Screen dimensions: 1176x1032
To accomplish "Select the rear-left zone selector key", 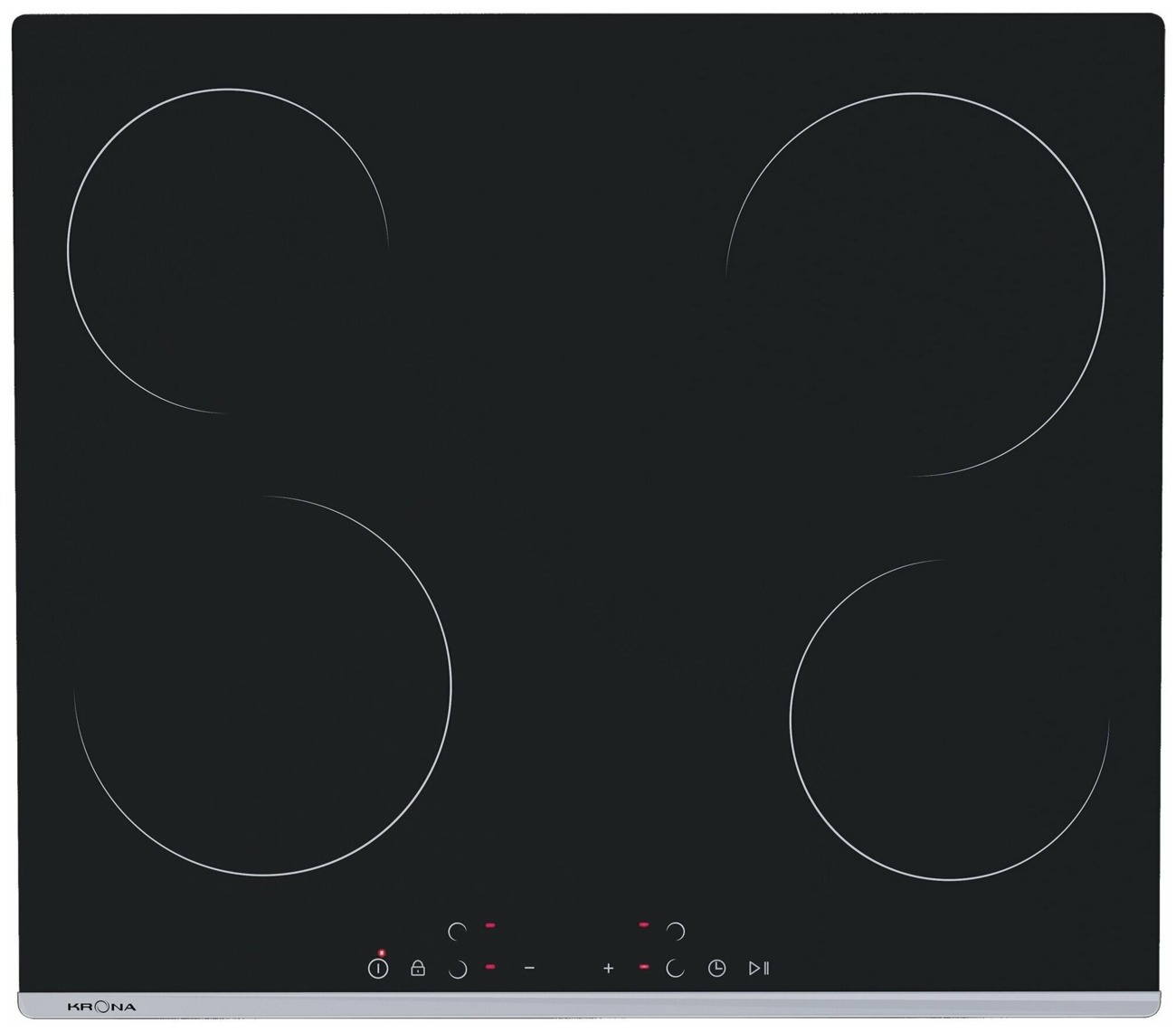I will click(x=458, y=931).
